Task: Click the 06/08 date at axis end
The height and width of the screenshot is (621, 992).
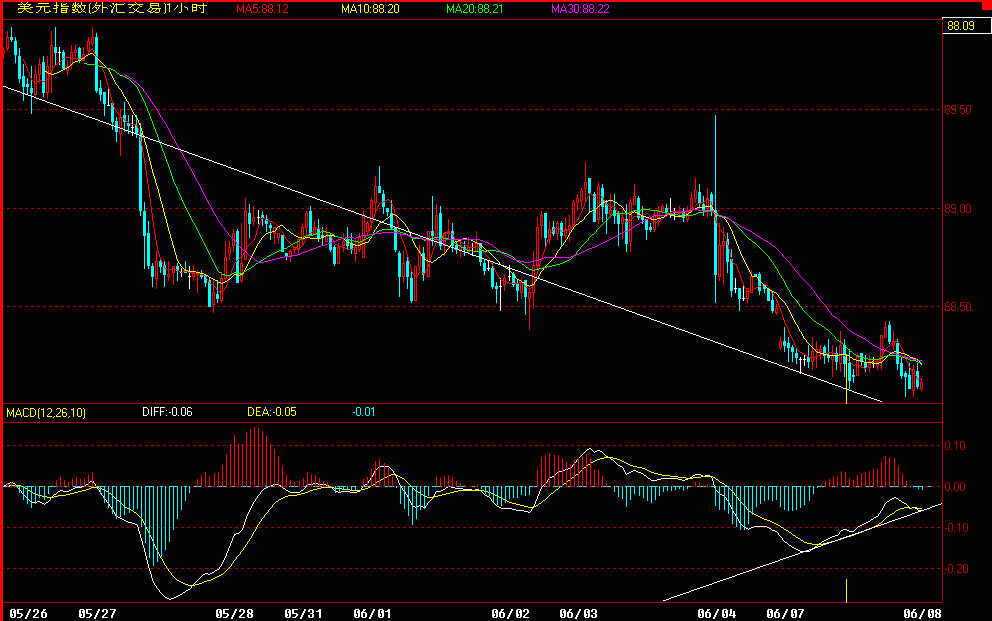Action: tap(922, 611)
